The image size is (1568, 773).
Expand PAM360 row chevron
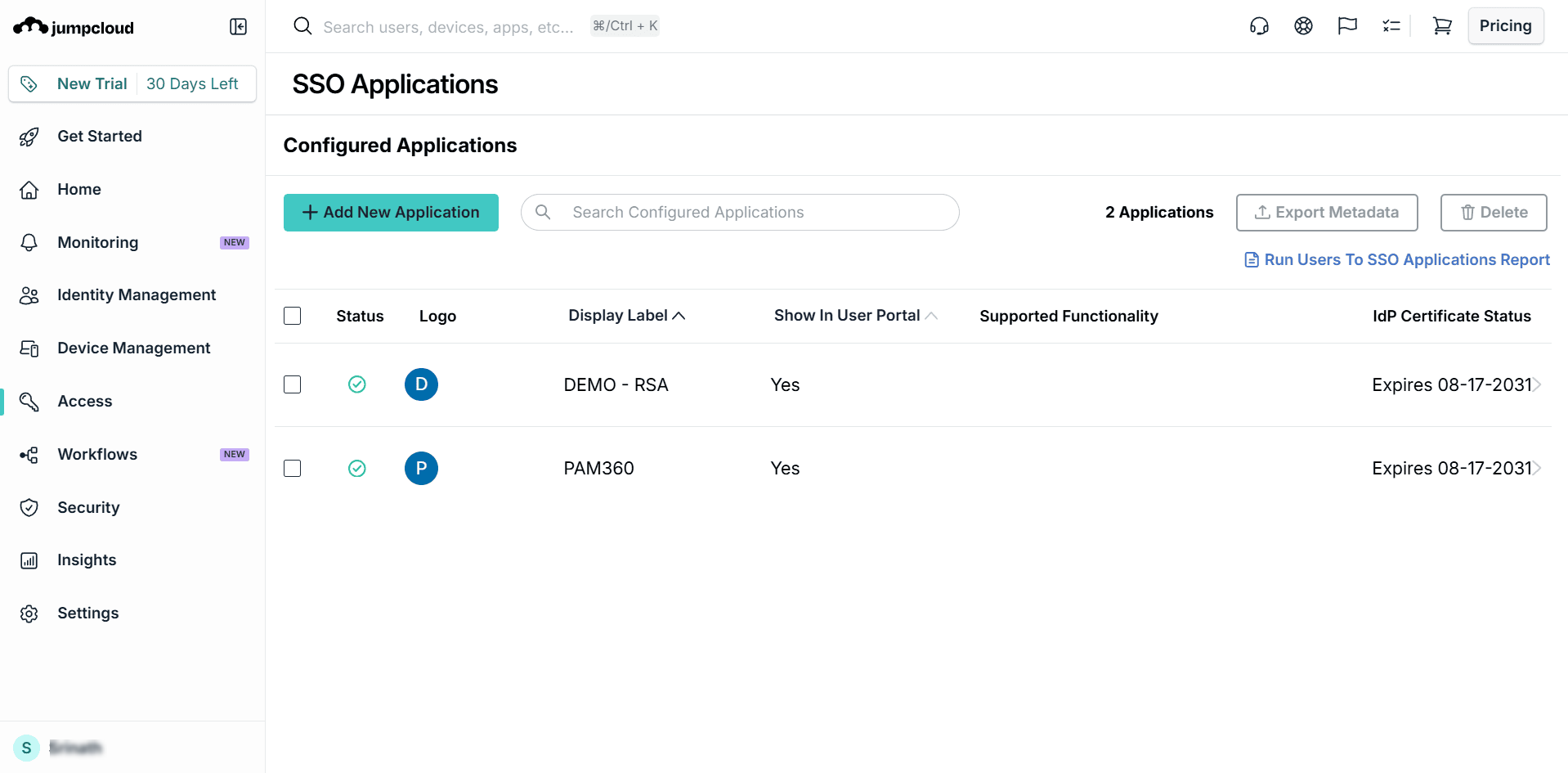1538,468
